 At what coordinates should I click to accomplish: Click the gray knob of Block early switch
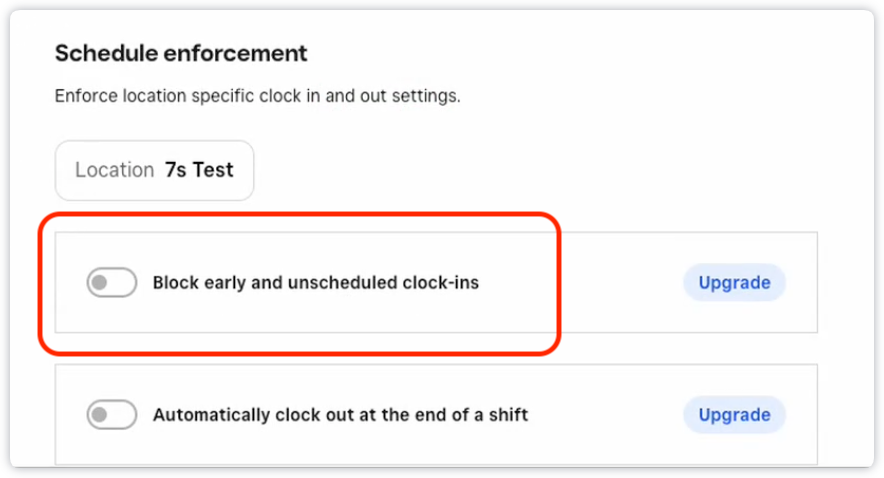click(100, 283)
